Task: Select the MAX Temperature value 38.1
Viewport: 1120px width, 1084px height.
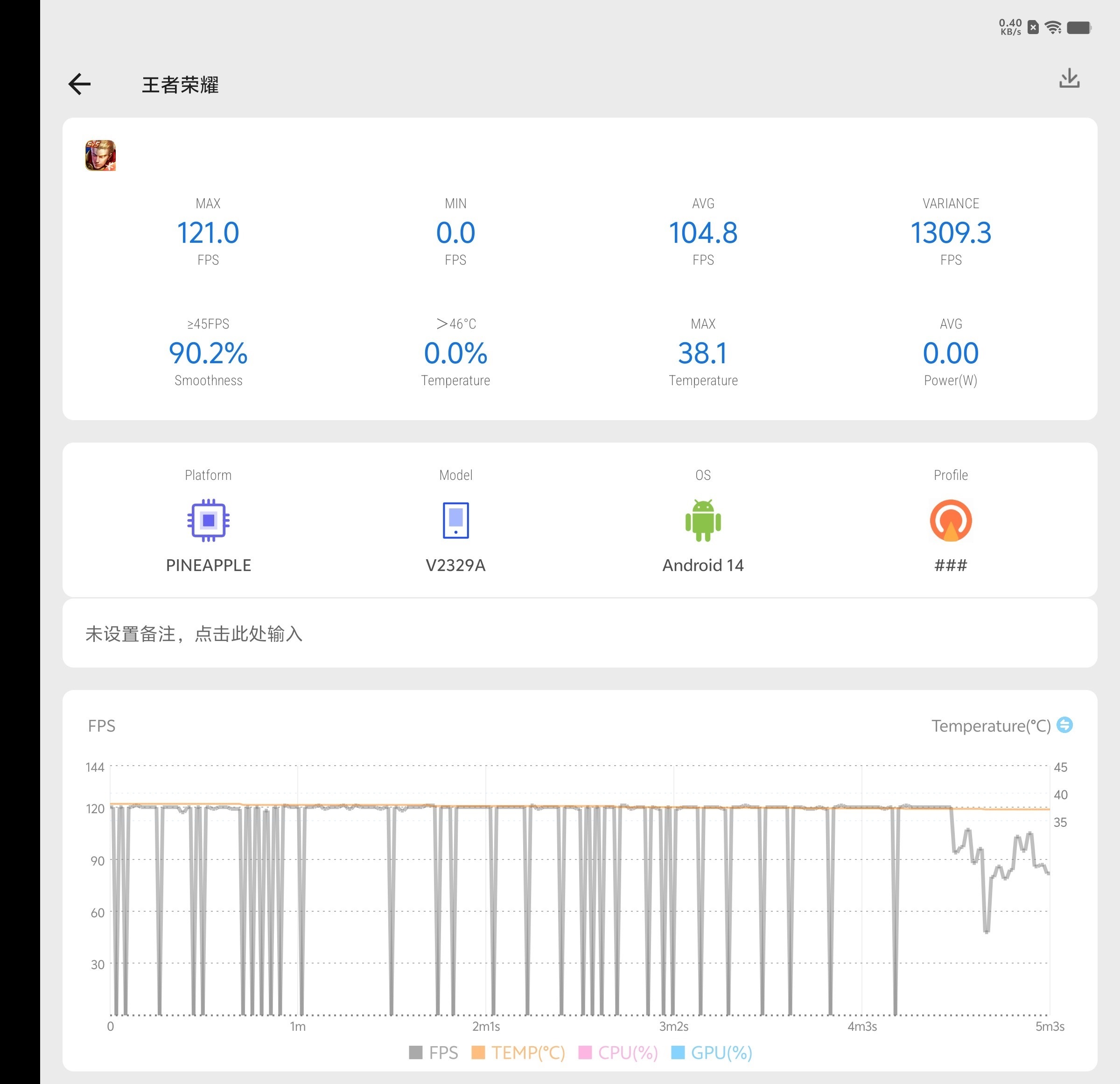Action: tap(703, 353)
